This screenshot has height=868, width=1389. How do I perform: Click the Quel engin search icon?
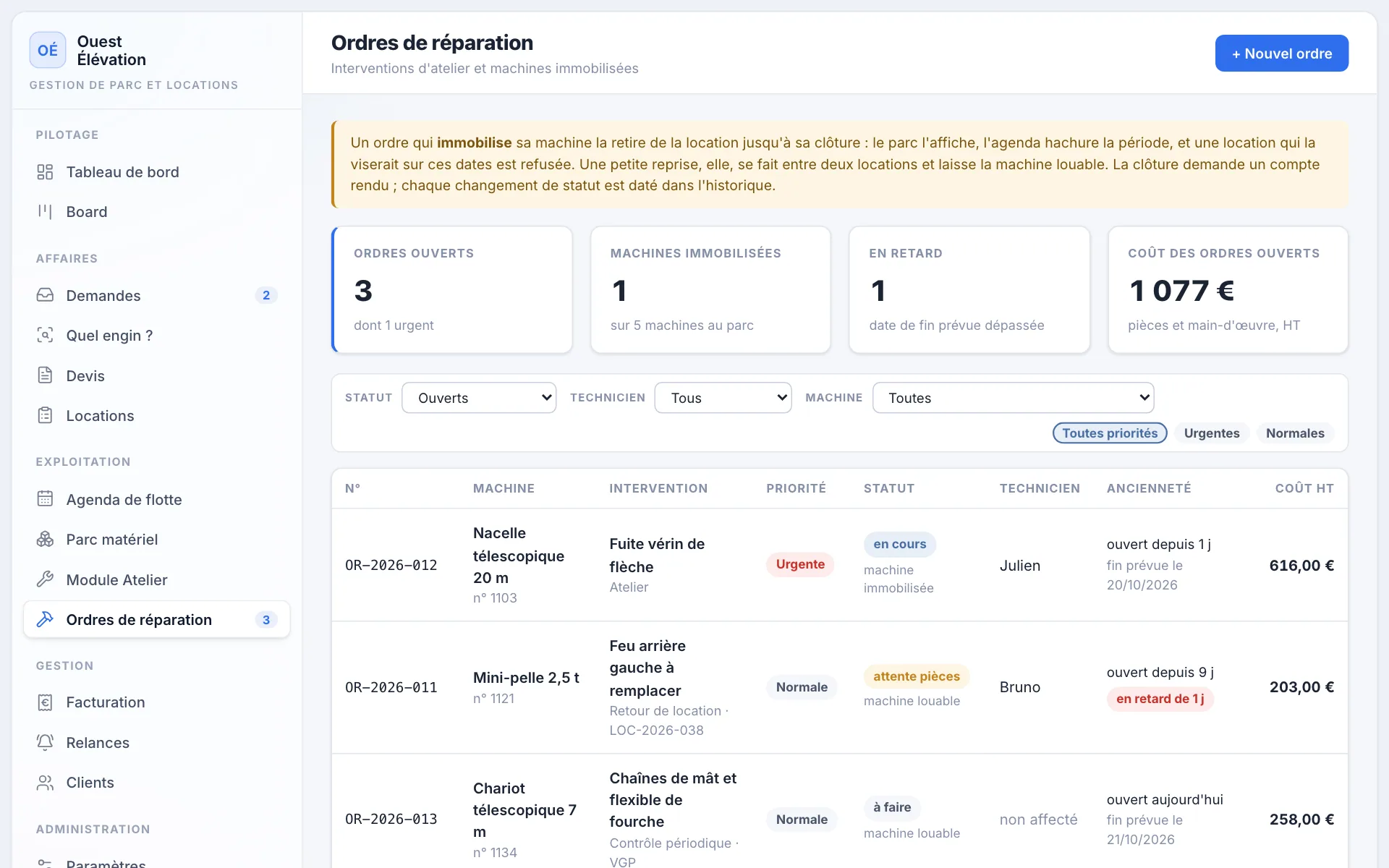[x=45, y=335]
